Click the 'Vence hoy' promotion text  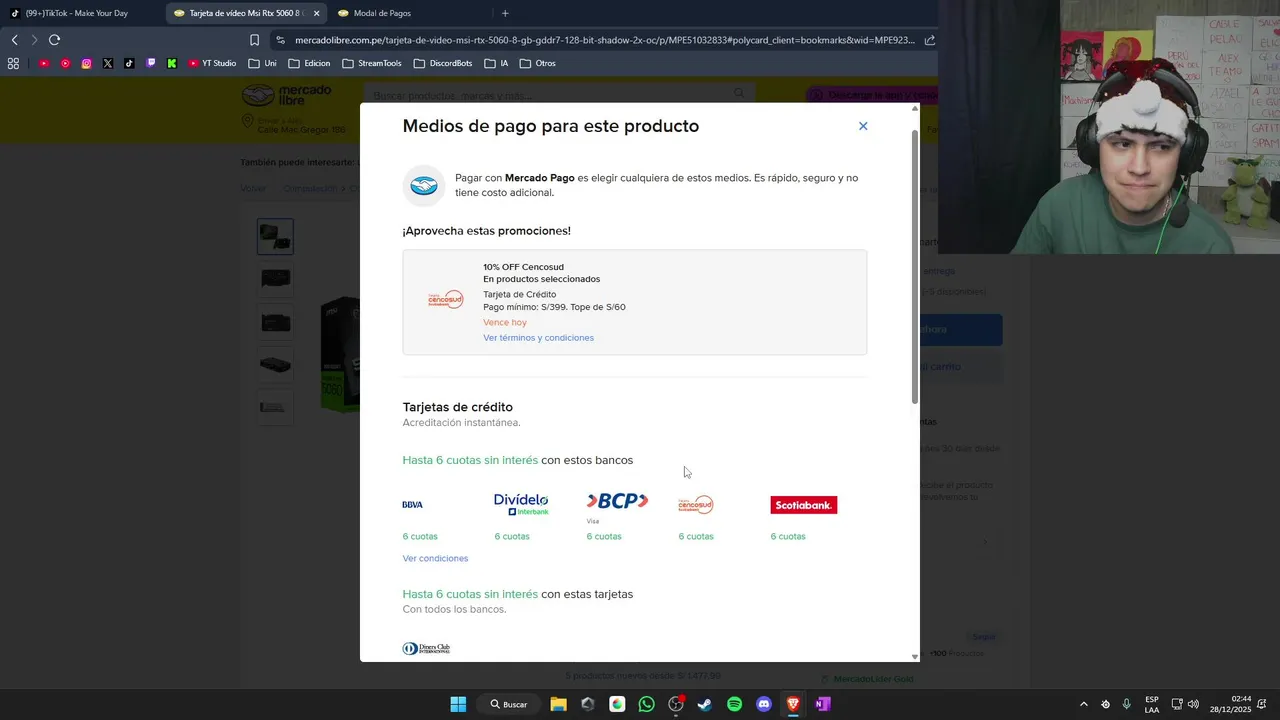pos(505,323)
